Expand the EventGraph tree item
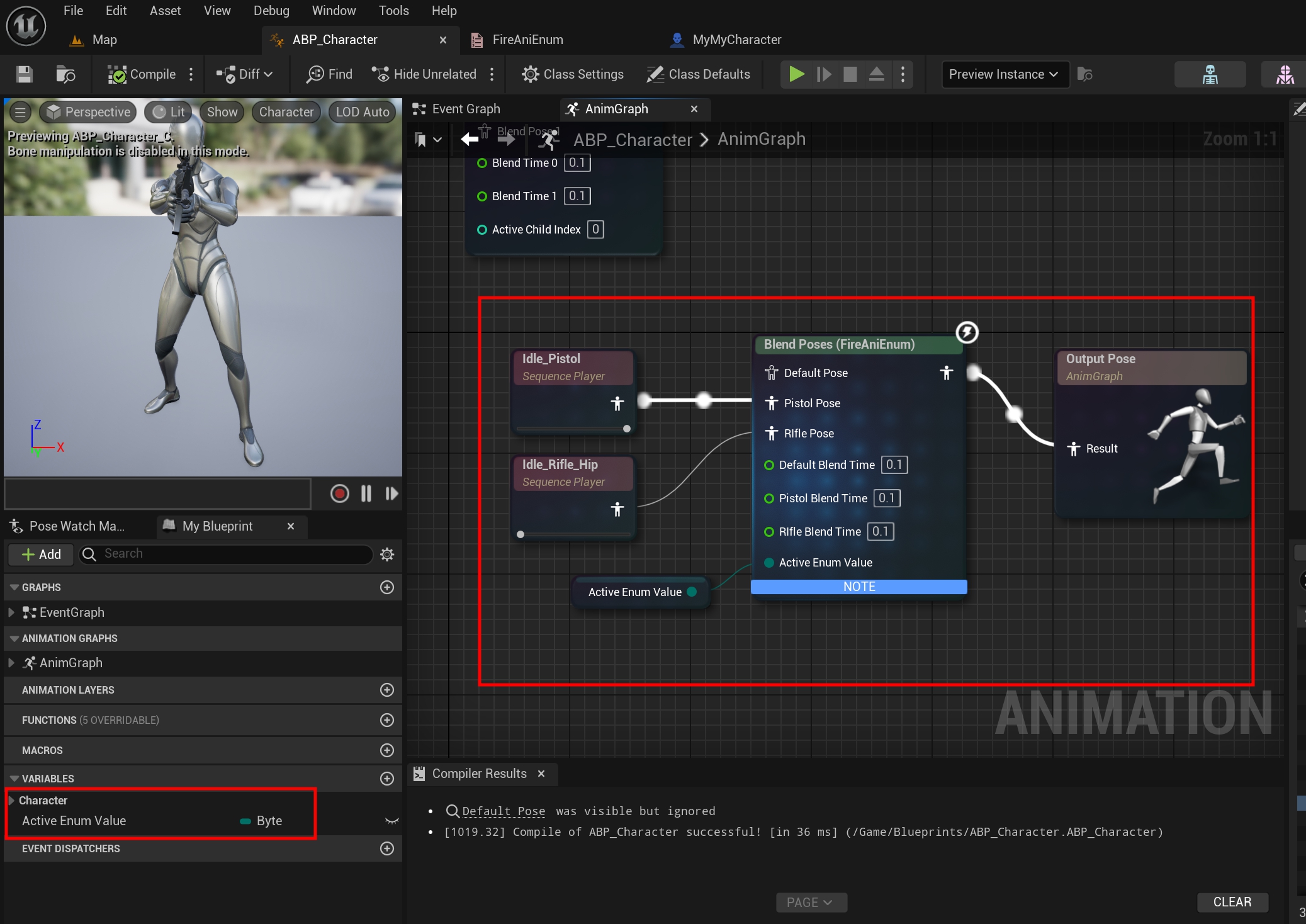This screenshot has width=1306, height=924. 11,612
